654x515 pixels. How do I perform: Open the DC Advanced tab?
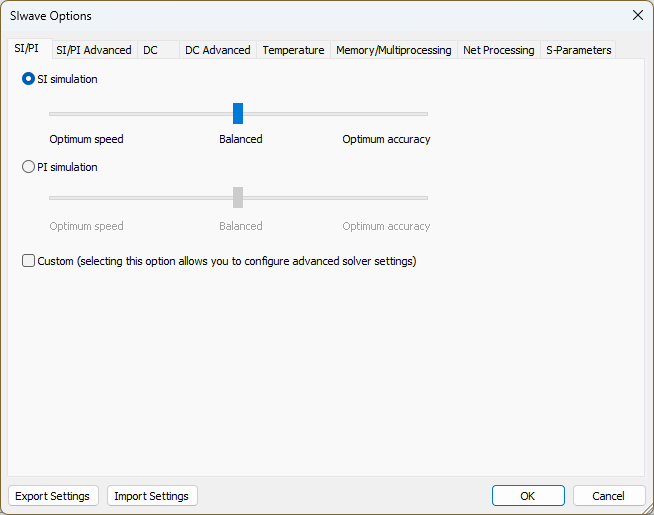(x=217, y=50)
